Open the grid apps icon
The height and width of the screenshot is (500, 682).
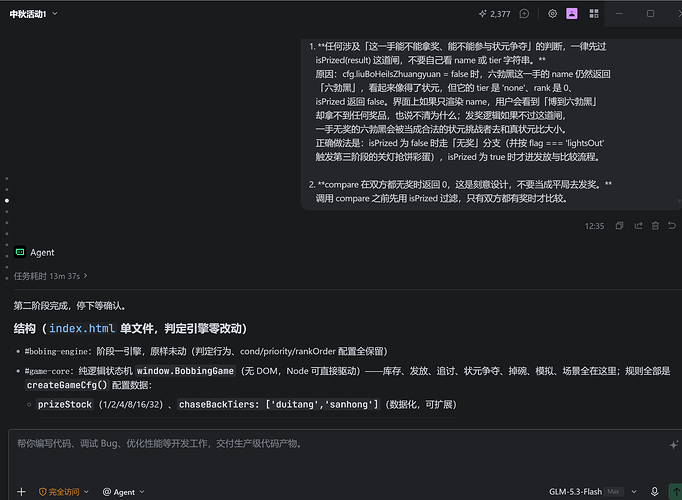click(594, 14)
